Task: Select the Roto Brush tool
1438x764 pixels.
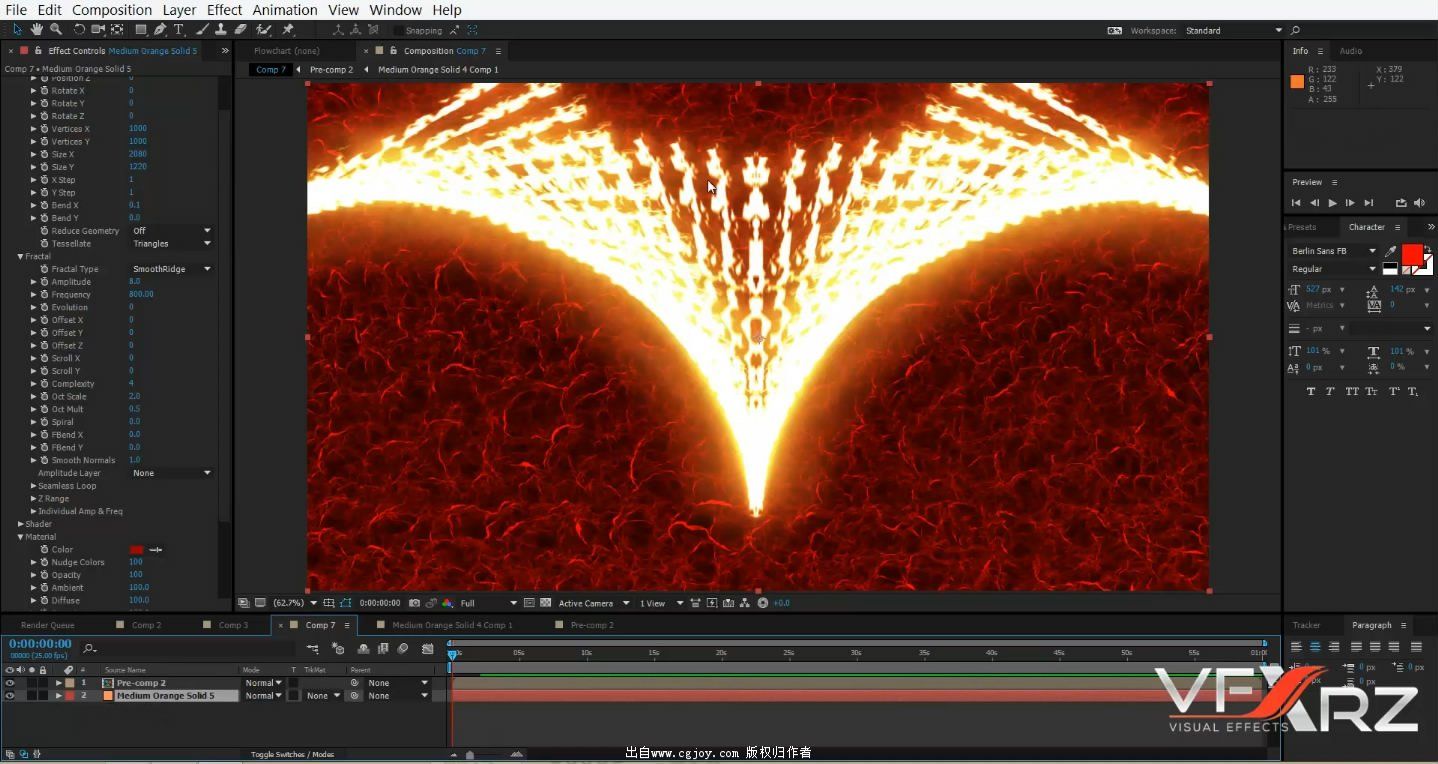Action: (x=265, y=30)
